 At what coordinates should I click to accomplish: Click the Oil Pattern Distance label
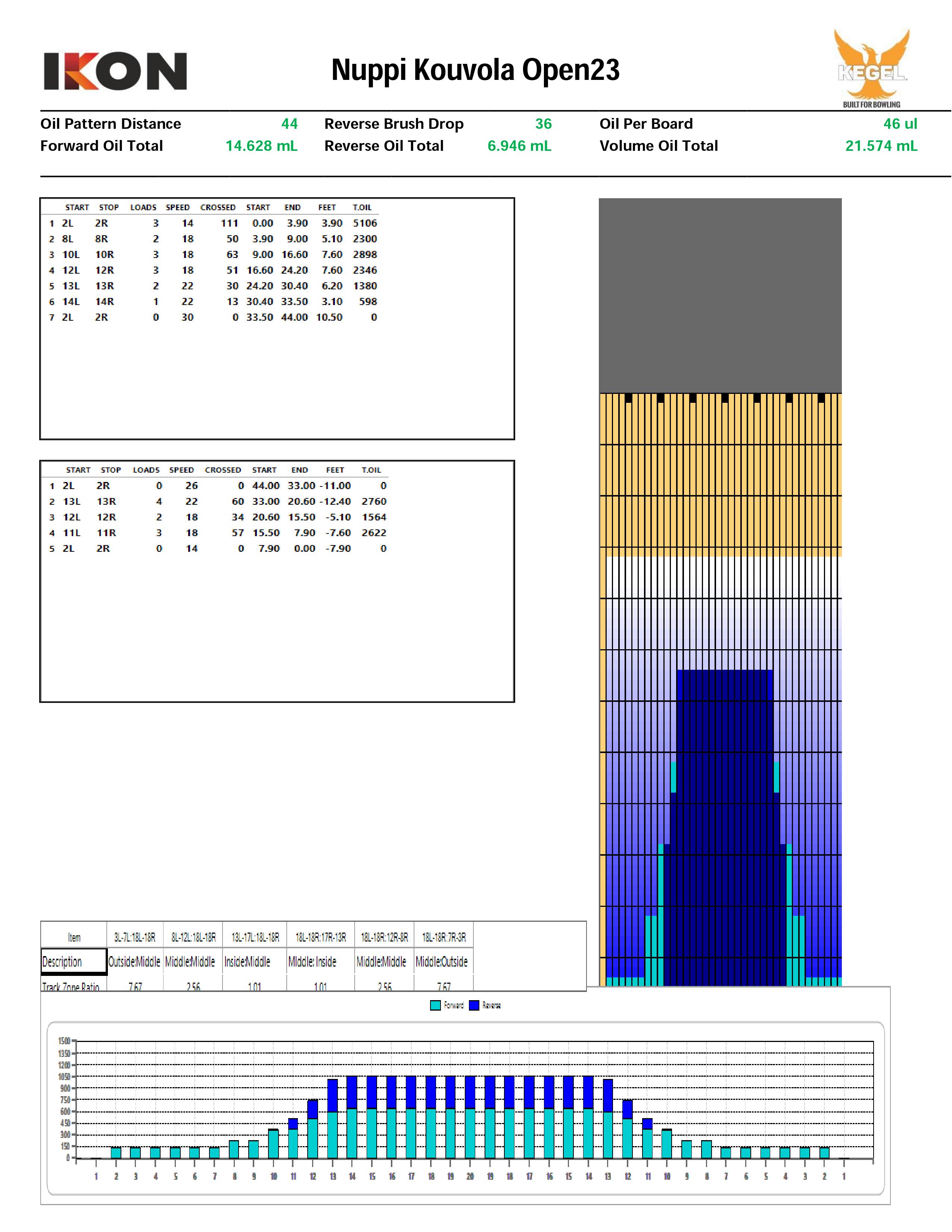pyautogui.click(x=111, y=124)
